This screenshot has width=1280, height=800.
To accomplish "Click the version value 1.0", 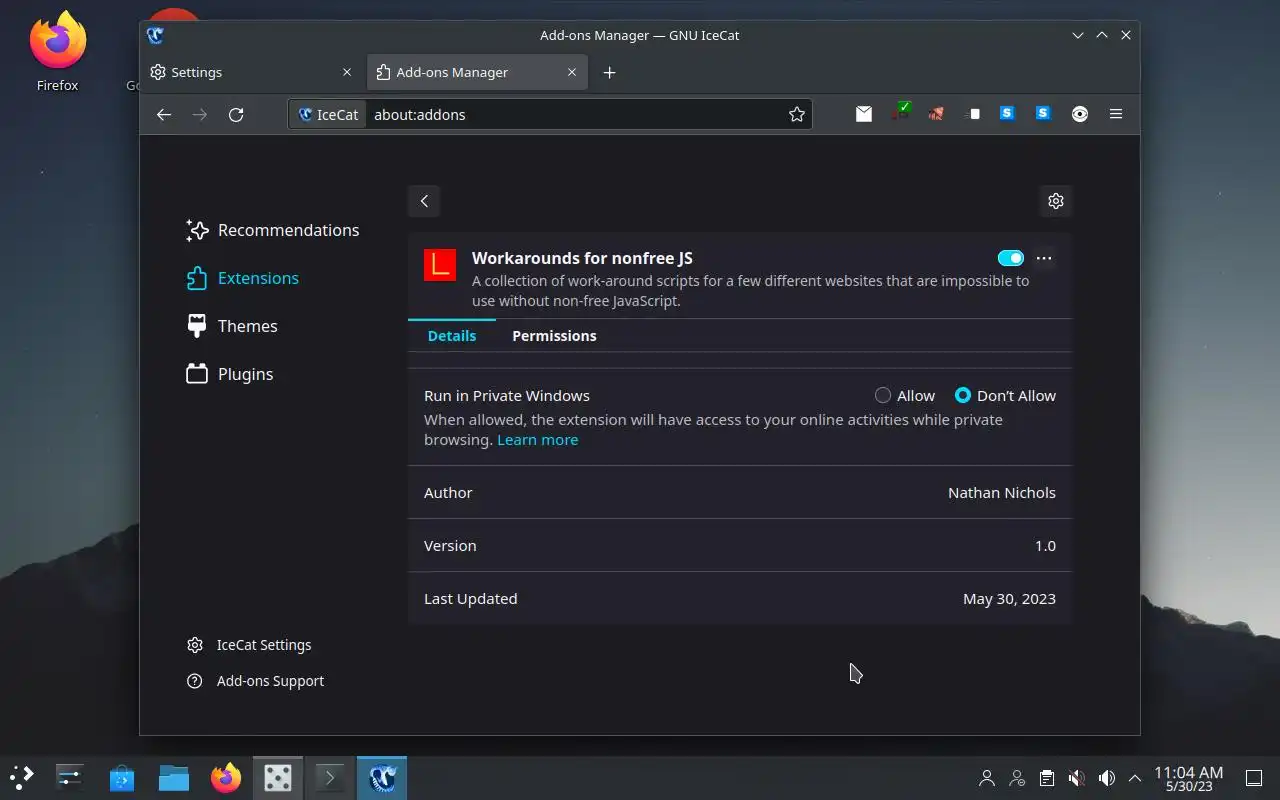I will 1045,545.
